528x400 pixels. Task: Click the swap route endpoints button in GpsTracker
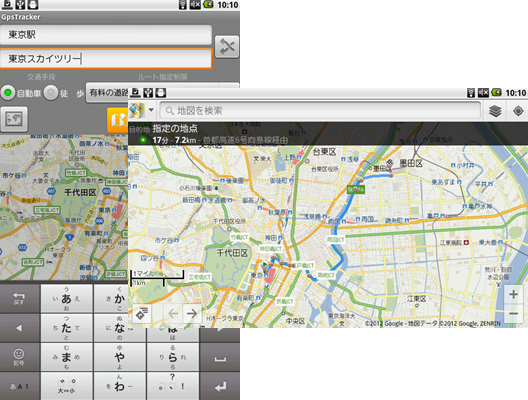pos(227,47)
